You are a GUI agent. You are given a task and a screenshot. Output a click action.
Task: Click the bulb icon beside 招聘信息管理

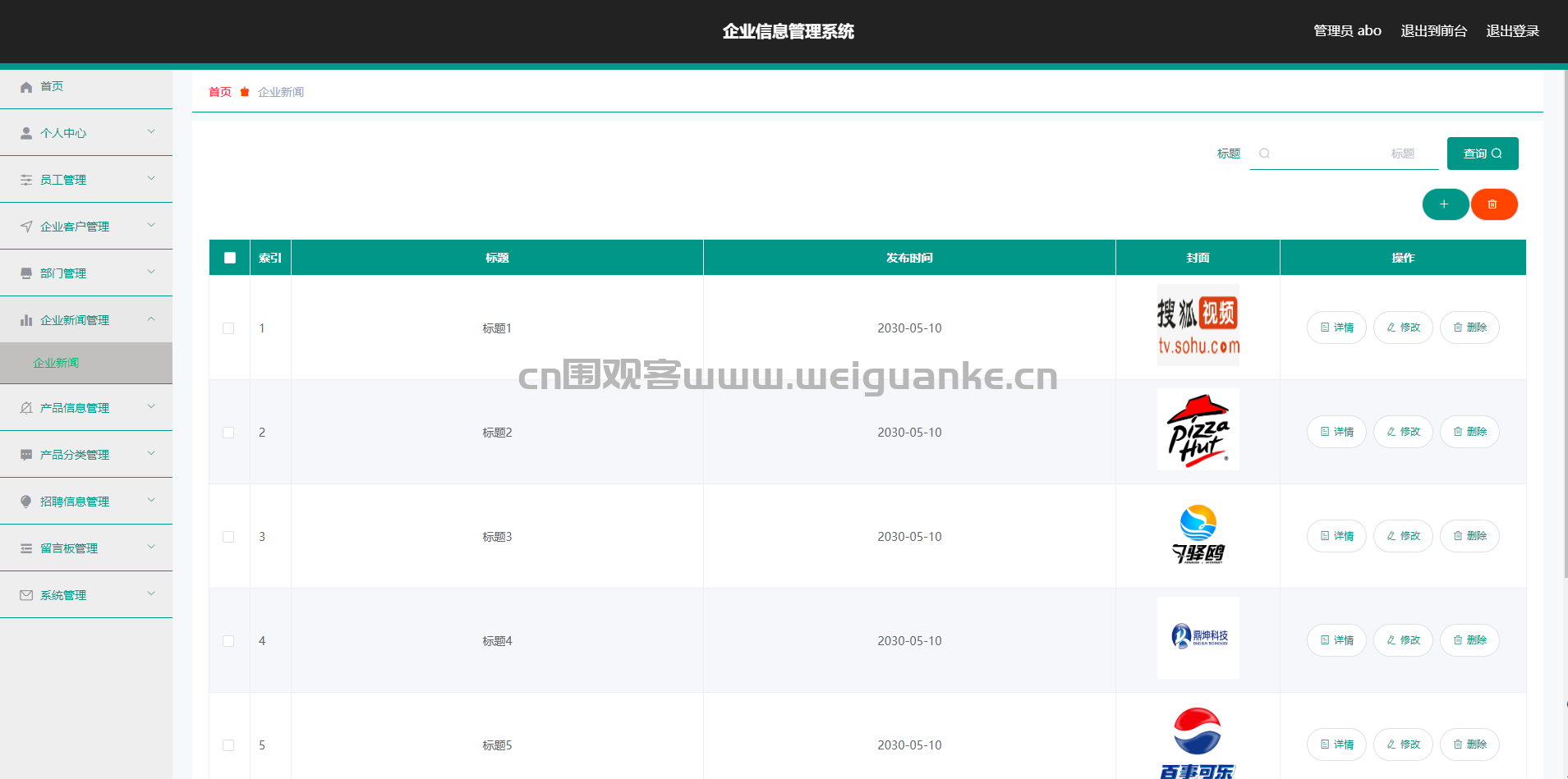[26, 502]
